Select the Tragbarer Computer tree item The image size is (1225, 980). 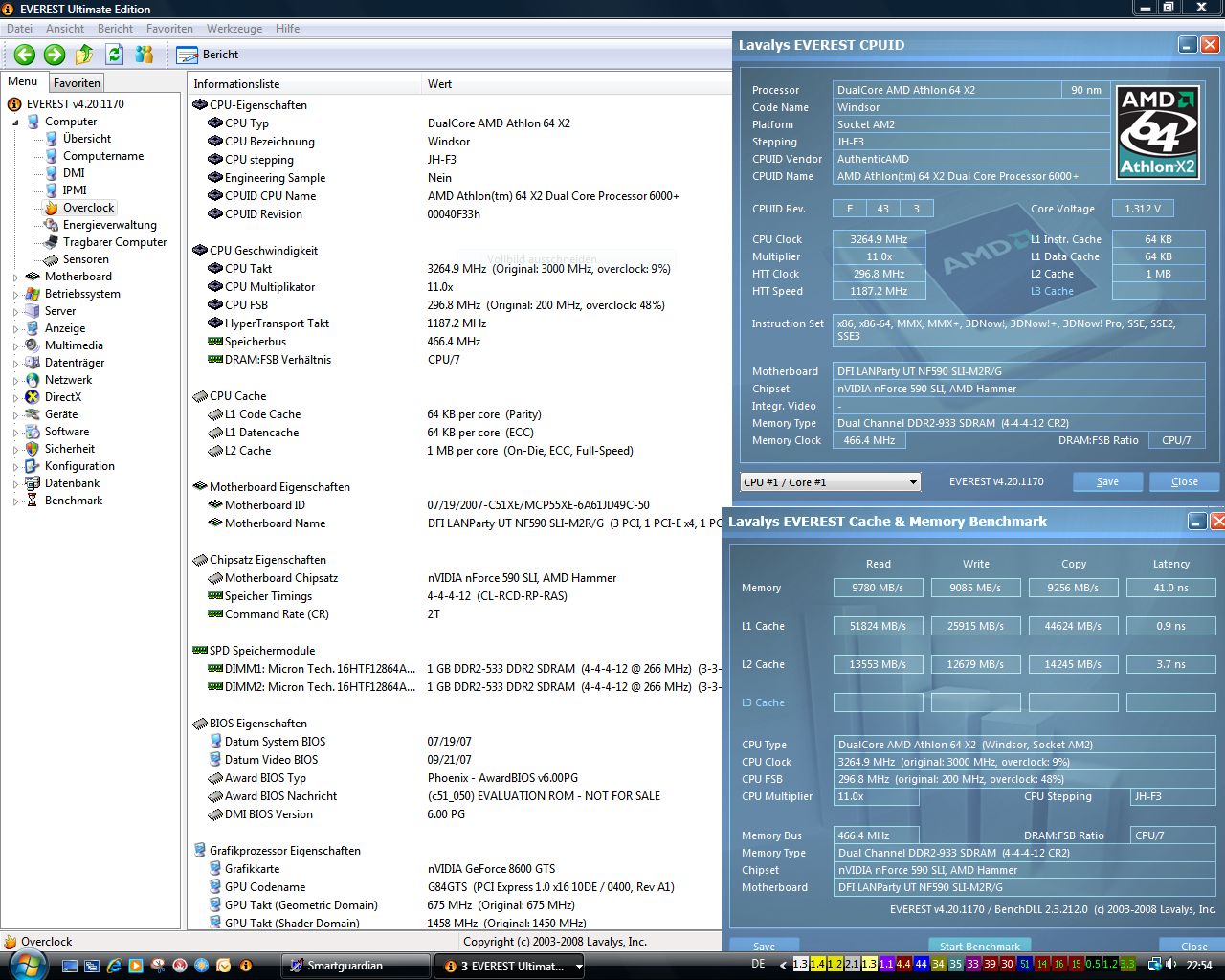point(115,242)
